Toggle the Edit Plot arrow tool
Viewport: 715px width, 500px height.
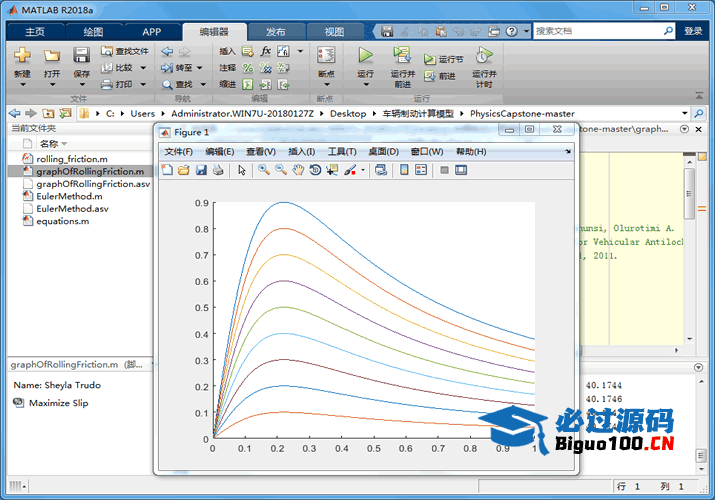pos(241,170)
